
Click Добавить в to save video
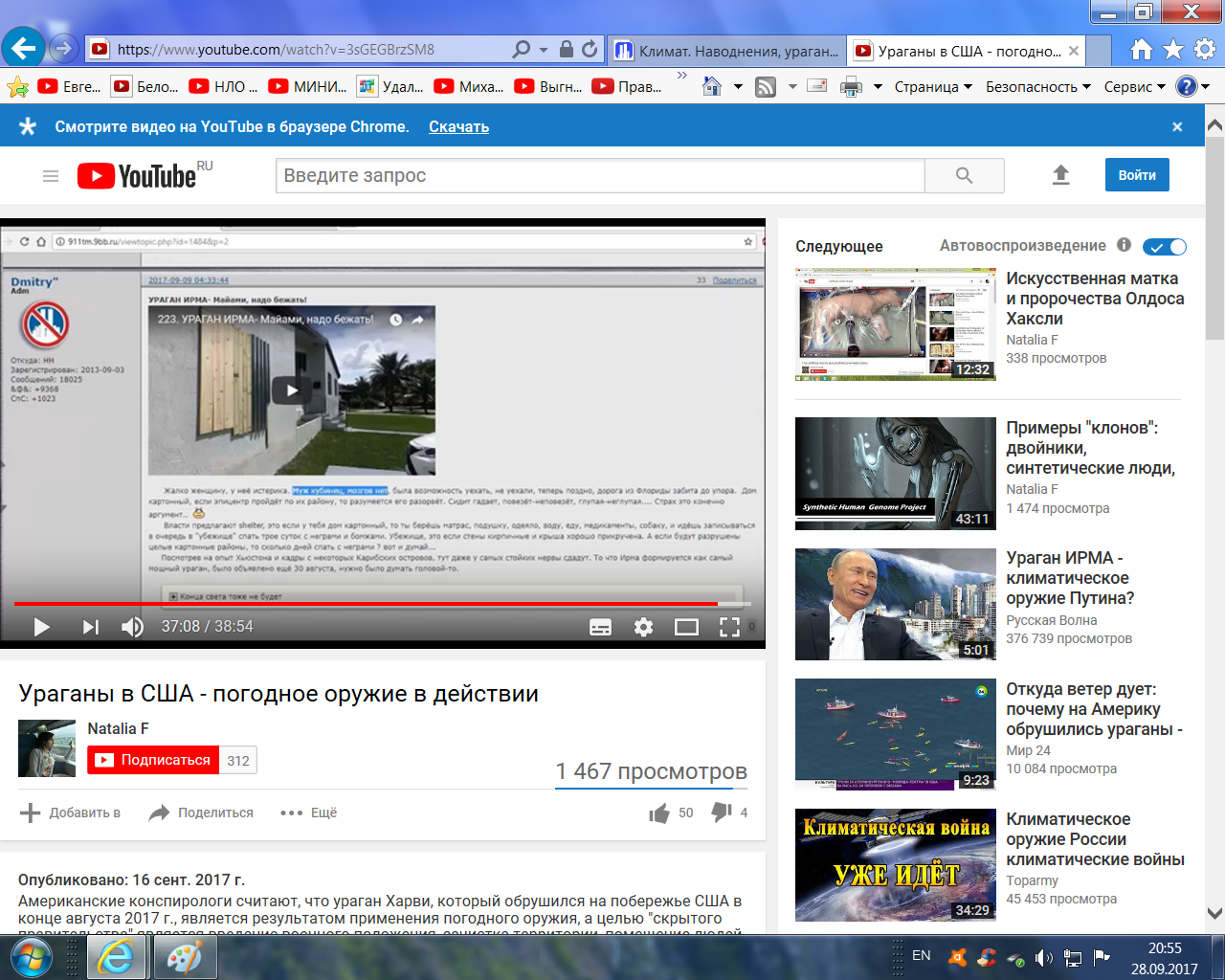(x=70, y=813)
